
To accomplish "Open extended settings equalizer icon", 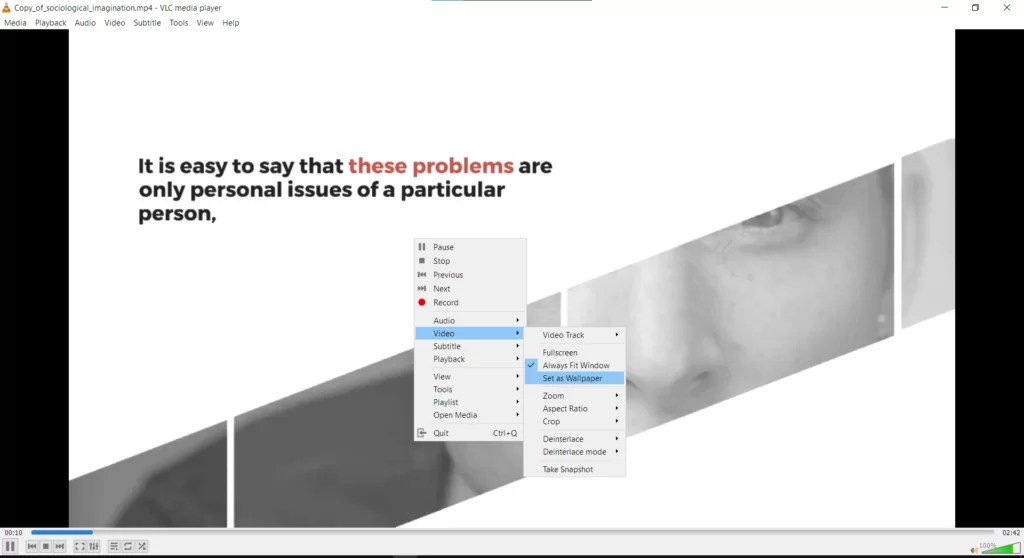I will pos(94,546).
